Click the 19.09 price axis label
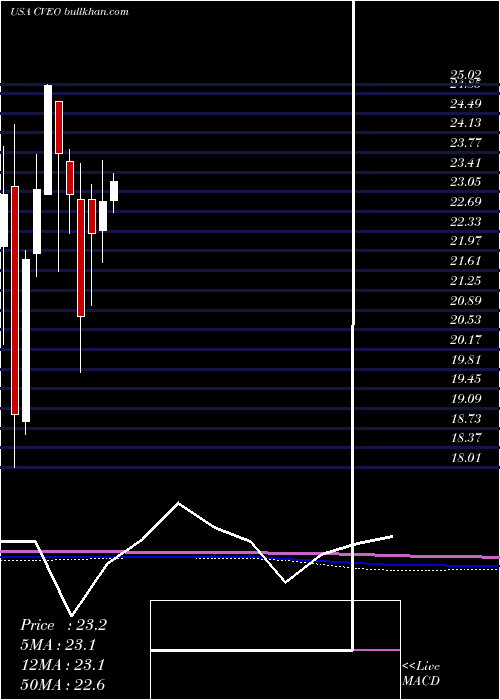Image resolution: width=500 pixels, height=700 pixels. (x=466, y=399)
